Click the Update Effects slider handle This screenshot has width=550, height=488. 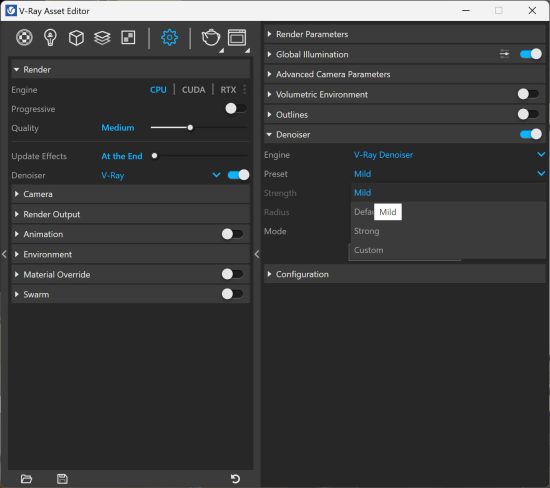click(154, 155)
